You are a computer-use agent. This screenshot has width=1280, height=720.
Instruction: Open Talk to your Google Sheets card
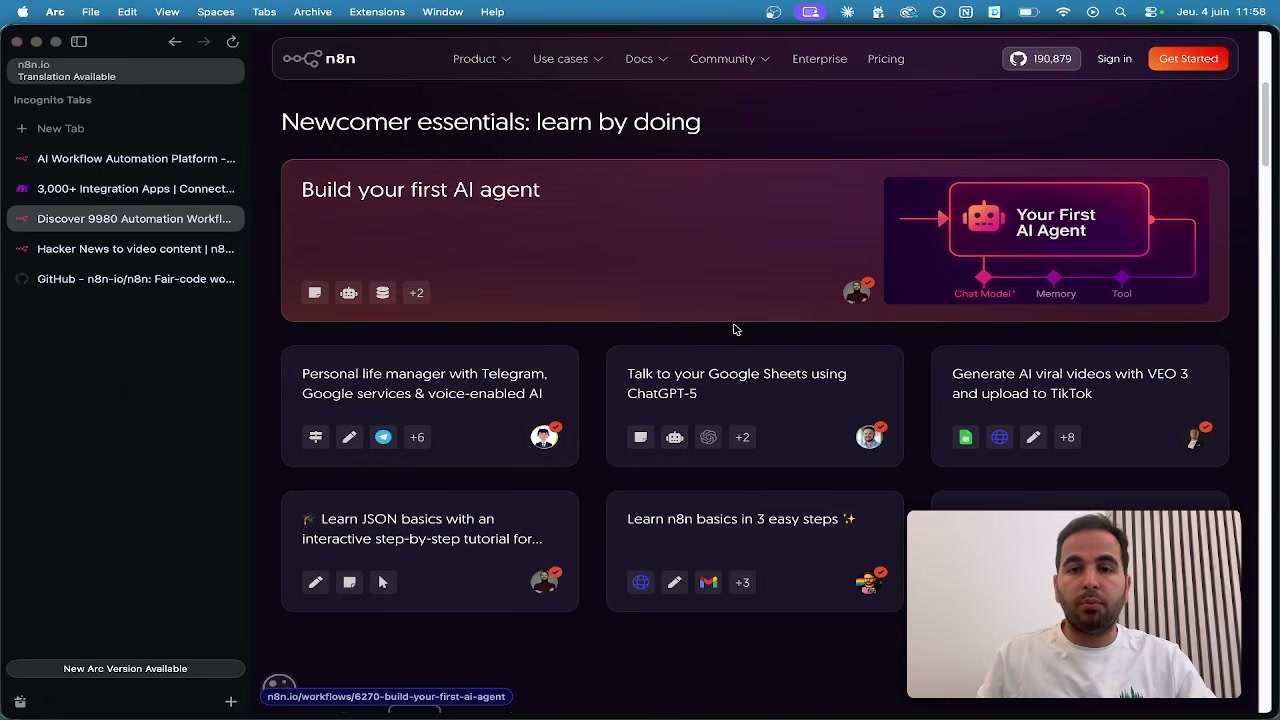pos(755,406)
